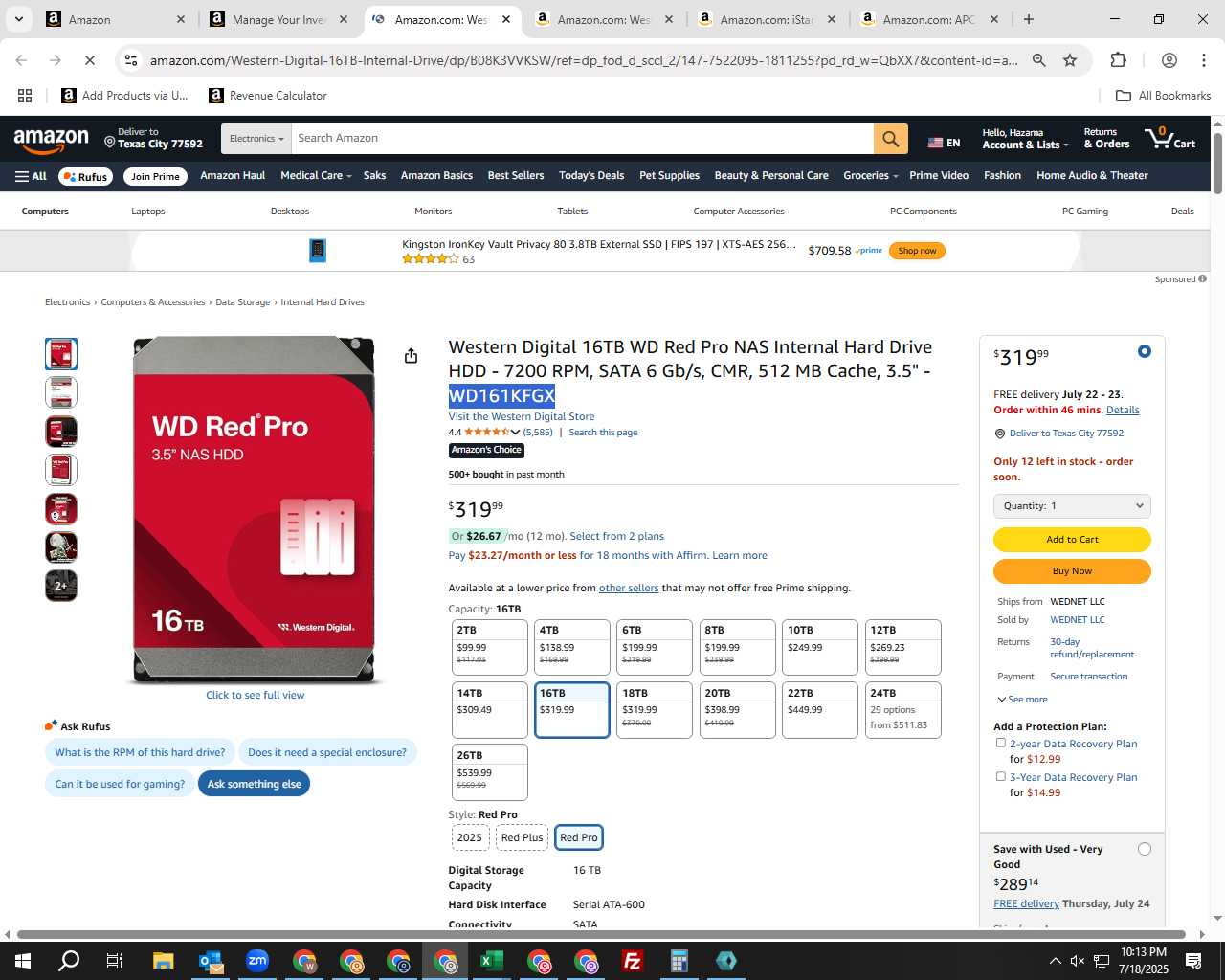Click the Add to Cart button

tap(1072, 540)
